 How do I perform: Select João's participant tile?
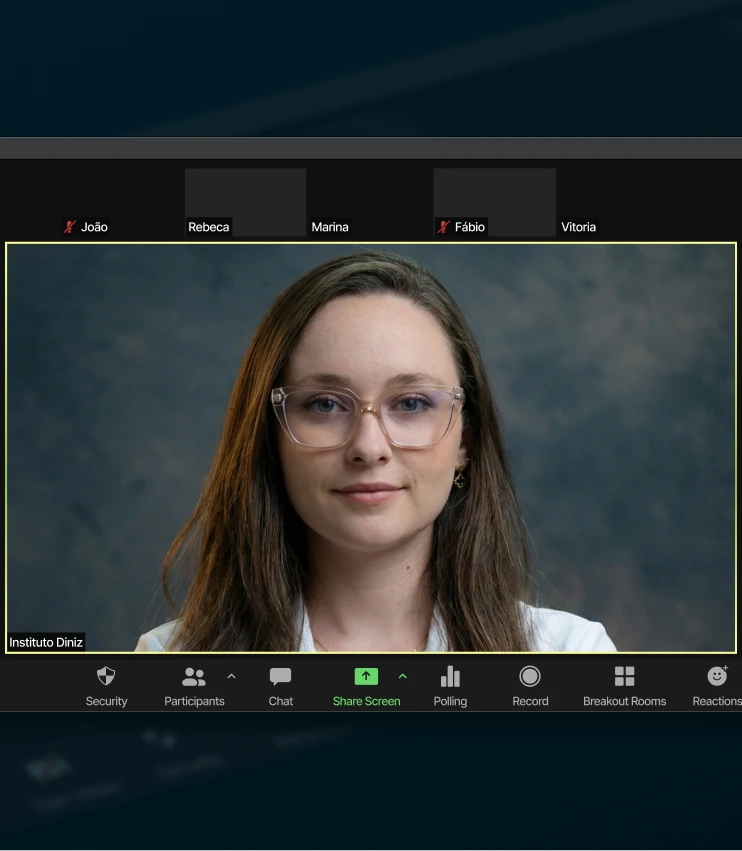(120, 202)
